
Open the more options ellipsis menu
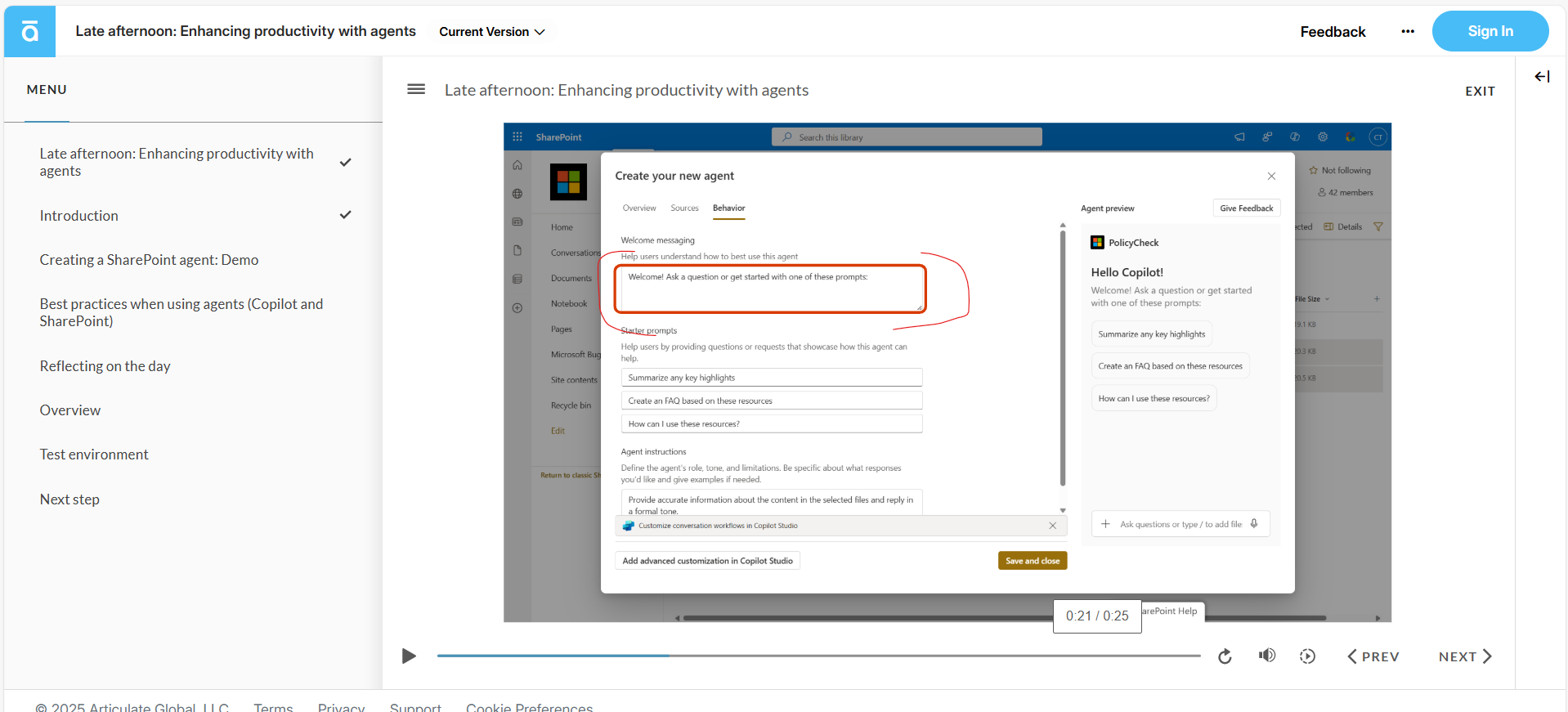1407,31
